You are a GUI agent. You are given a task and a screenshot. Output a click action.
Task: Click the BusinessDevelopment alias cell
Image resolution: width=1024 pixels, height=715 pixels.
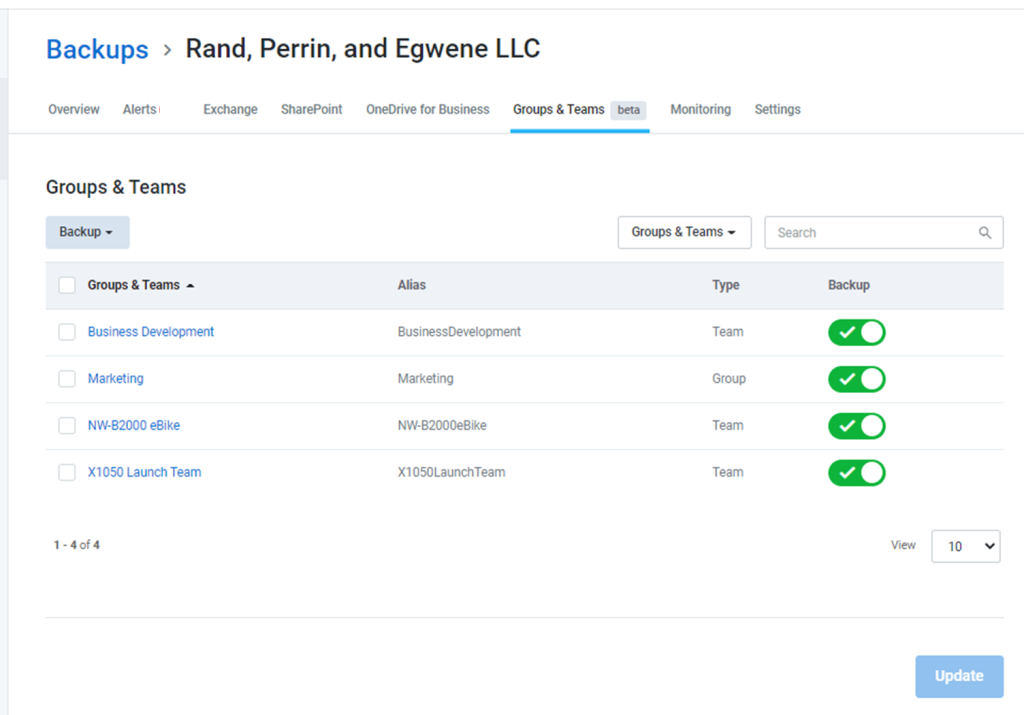[459, 332]
